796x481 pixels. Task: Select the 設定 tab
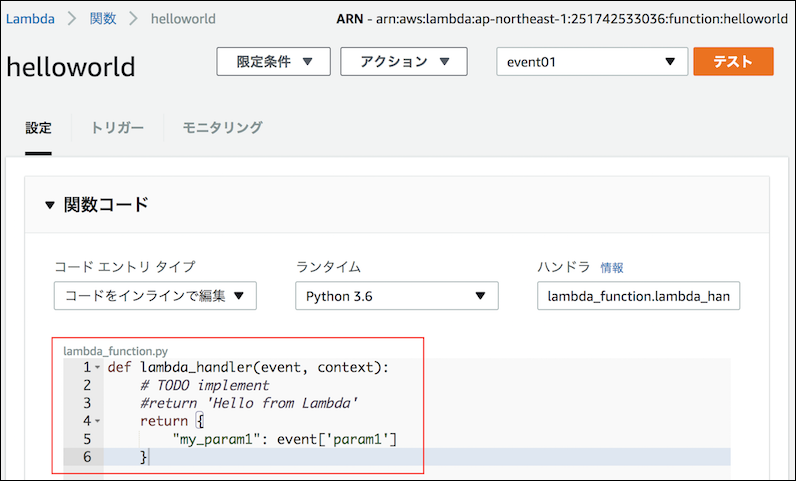(38, 128)
